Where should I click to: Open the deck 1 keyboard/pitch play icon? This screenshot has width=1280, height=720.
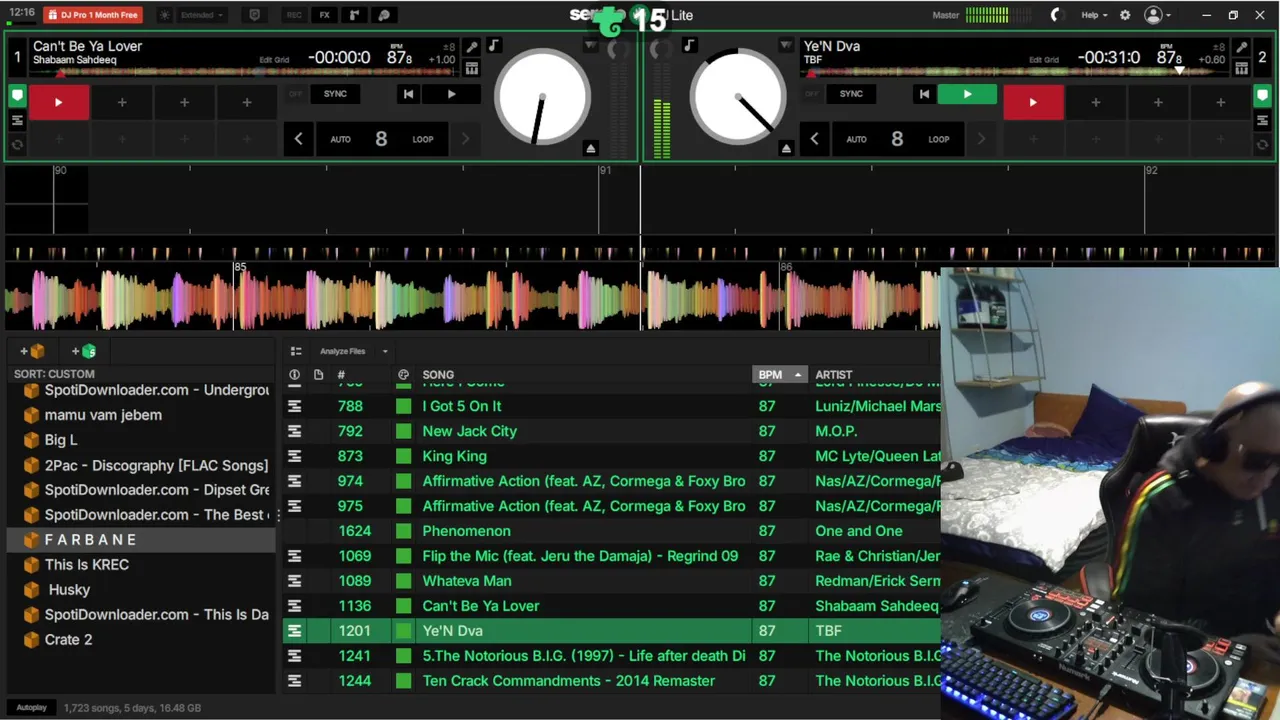pyautogui.click(x=472, y=68)
